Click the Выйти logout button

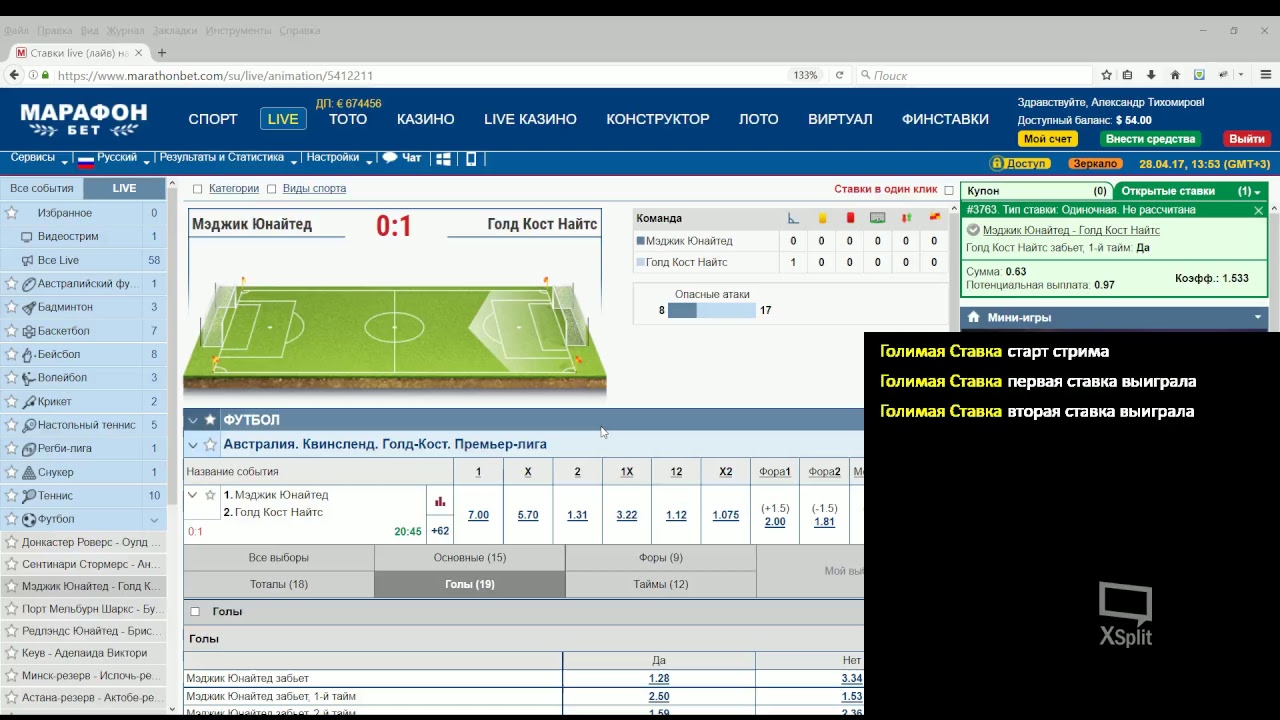click(1247, 139)
